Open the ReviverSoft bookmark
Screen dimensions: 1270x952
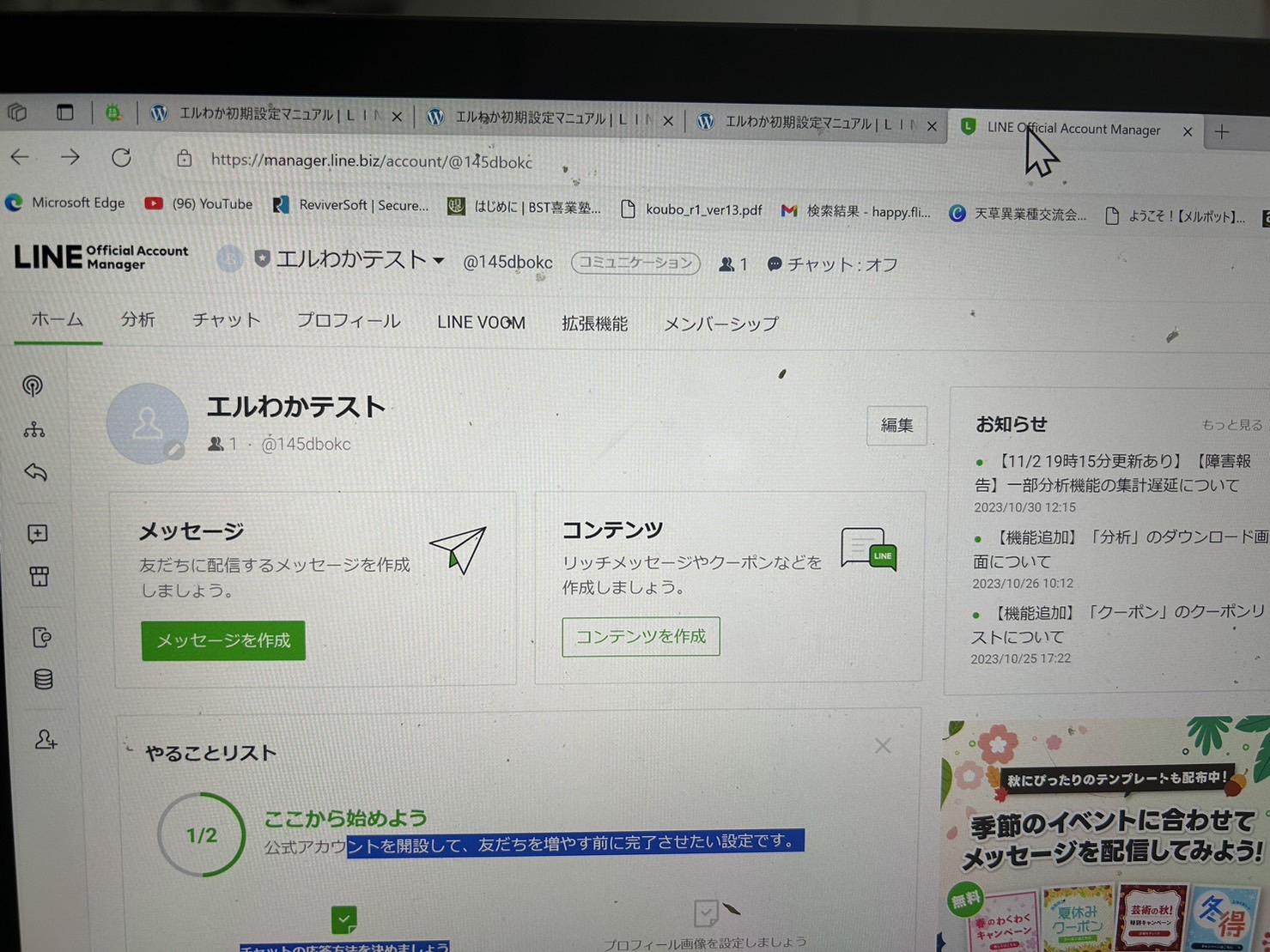pyautogui.click(x=350, y=205)
